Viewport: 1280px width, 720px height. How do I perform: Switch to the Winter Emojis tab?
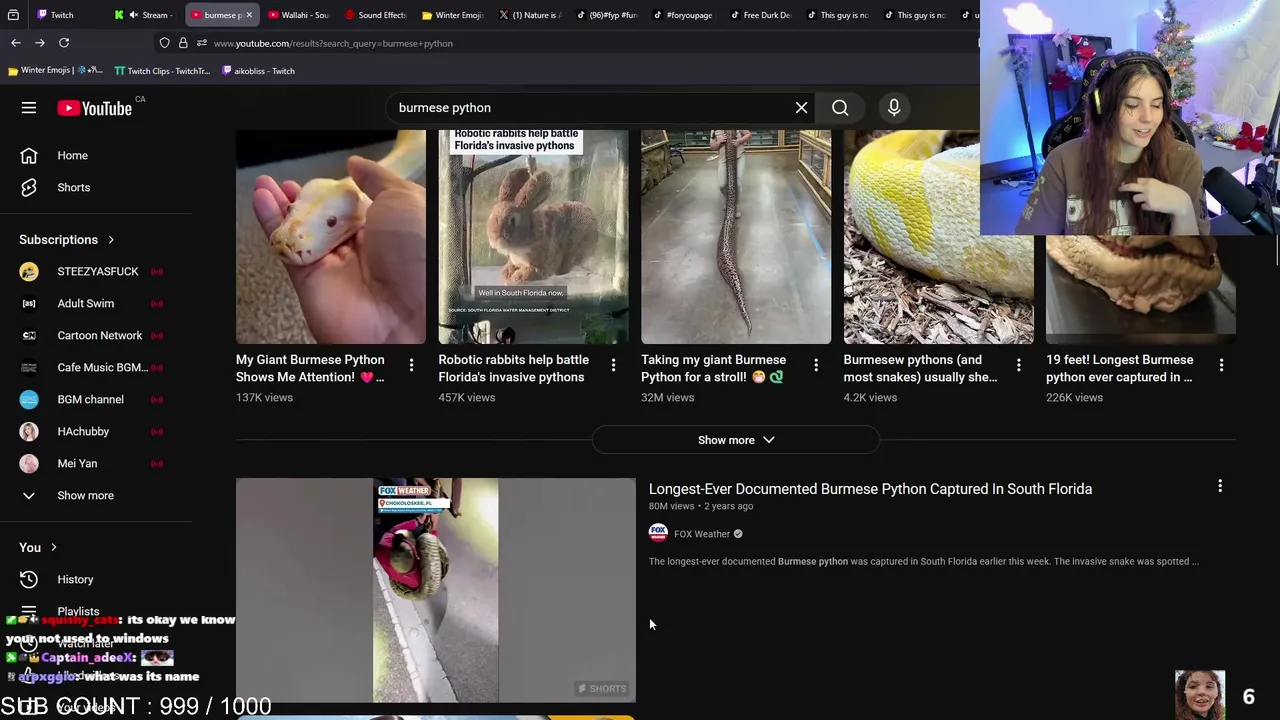pos(452,15)
